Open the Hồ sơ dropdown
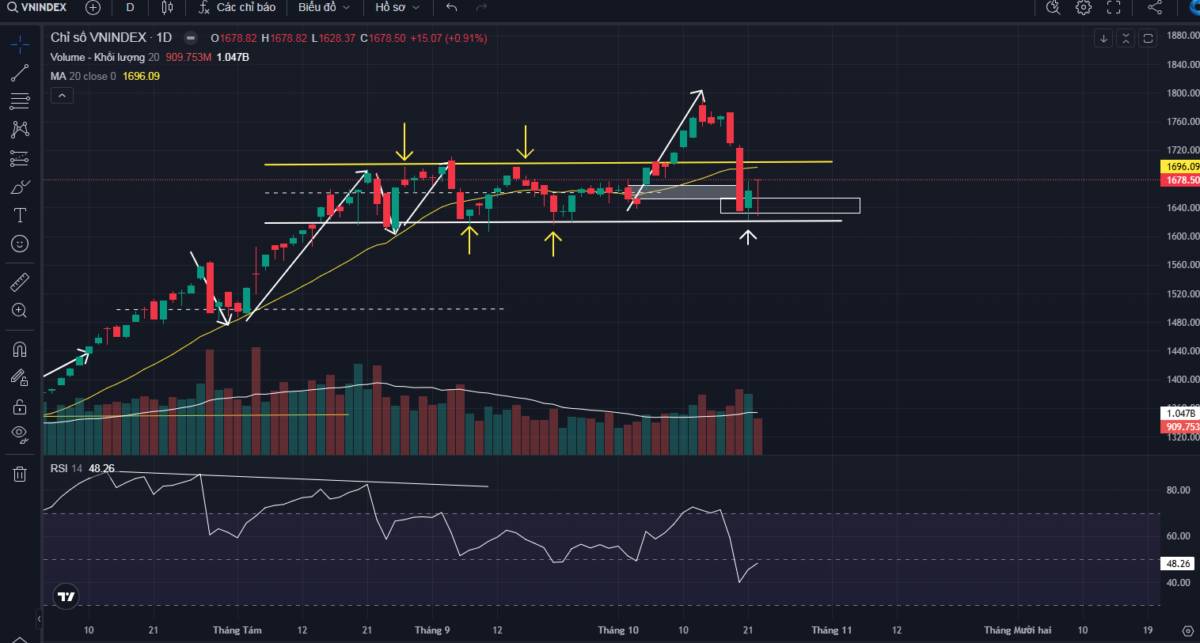The height and width of the screenshot is (643, 1200). [394, 8]
